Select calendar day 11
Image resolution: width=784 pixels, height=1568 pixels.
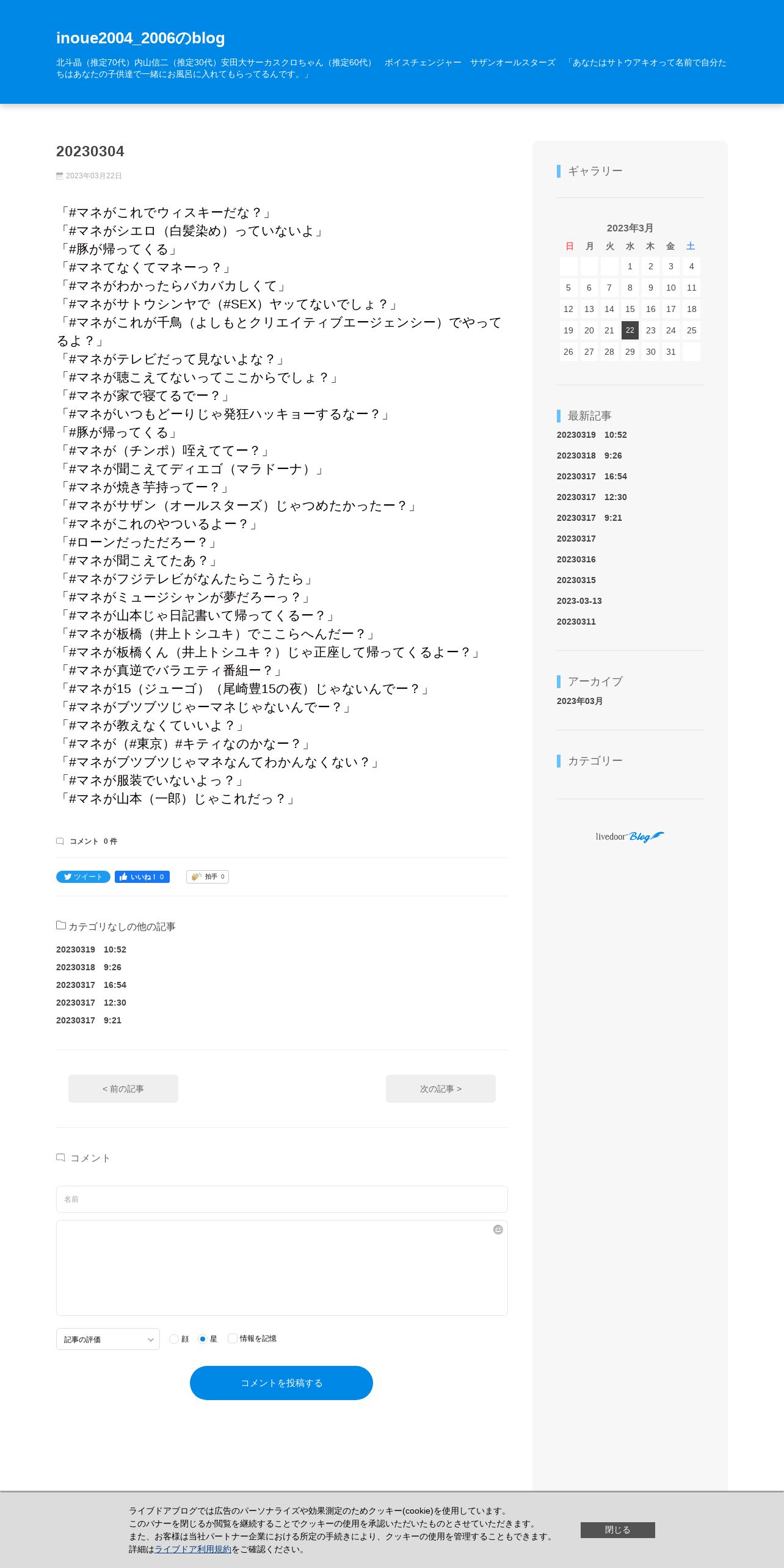[692, 288]
